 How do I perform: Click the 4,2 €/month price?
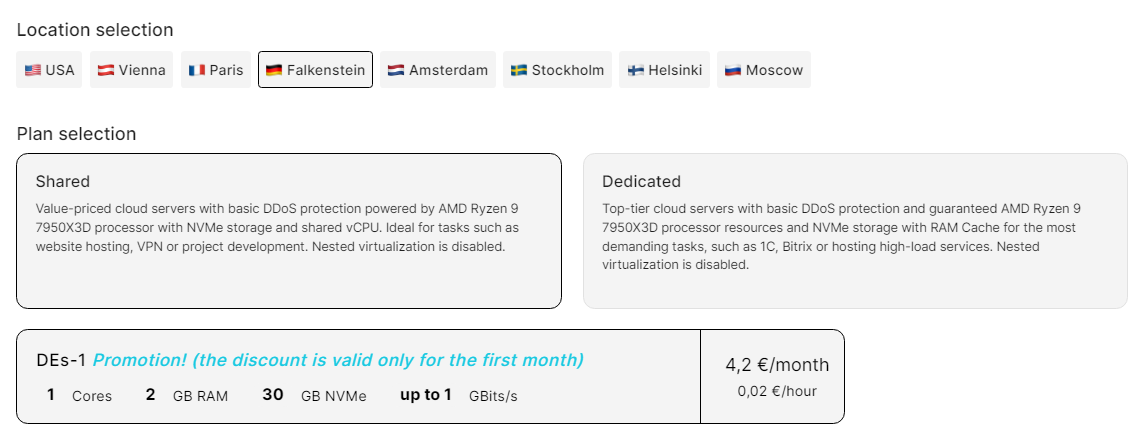pyautogui.click(x=777, y=365)
